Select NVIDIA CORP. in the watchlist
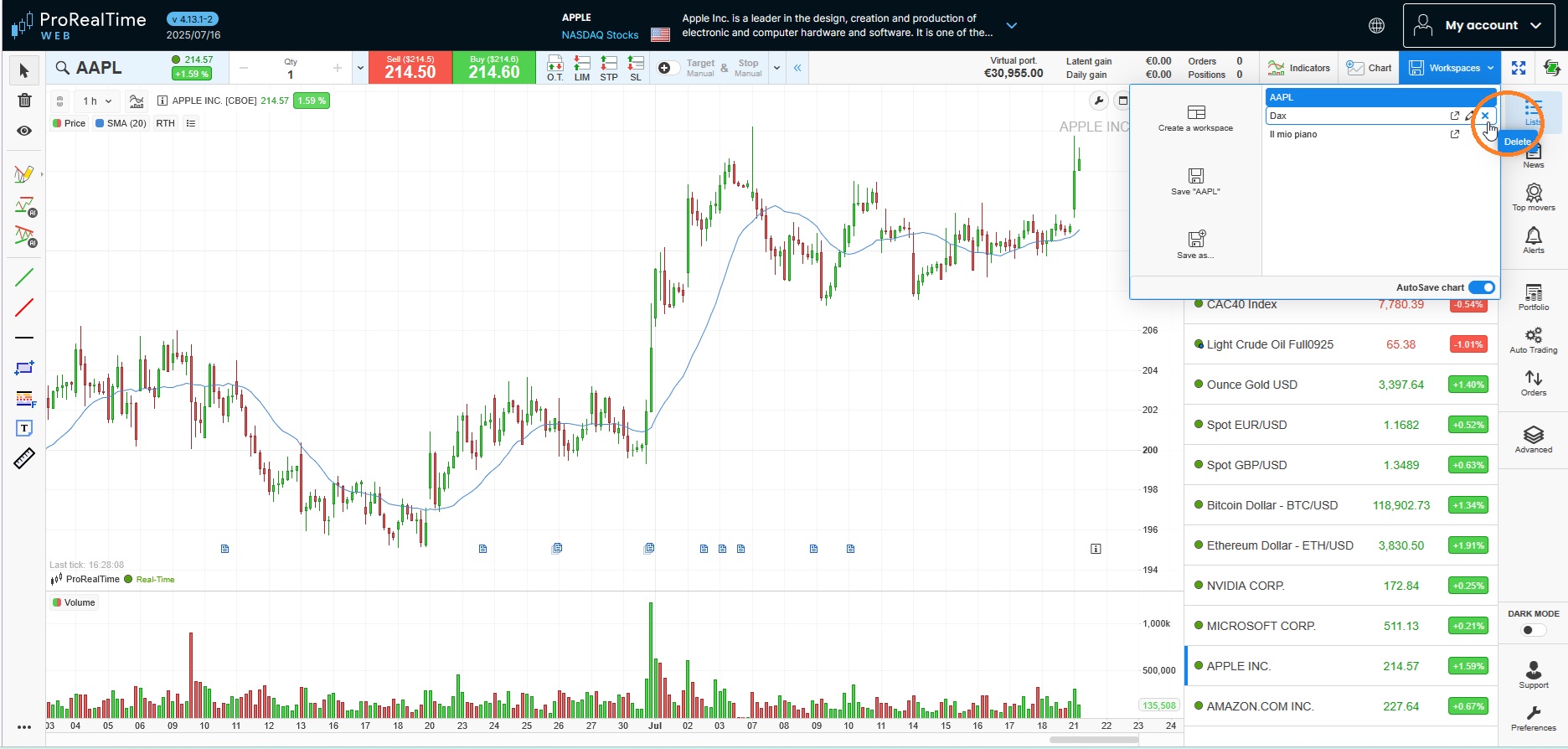1568x749 pixels. pos(1342,586)
